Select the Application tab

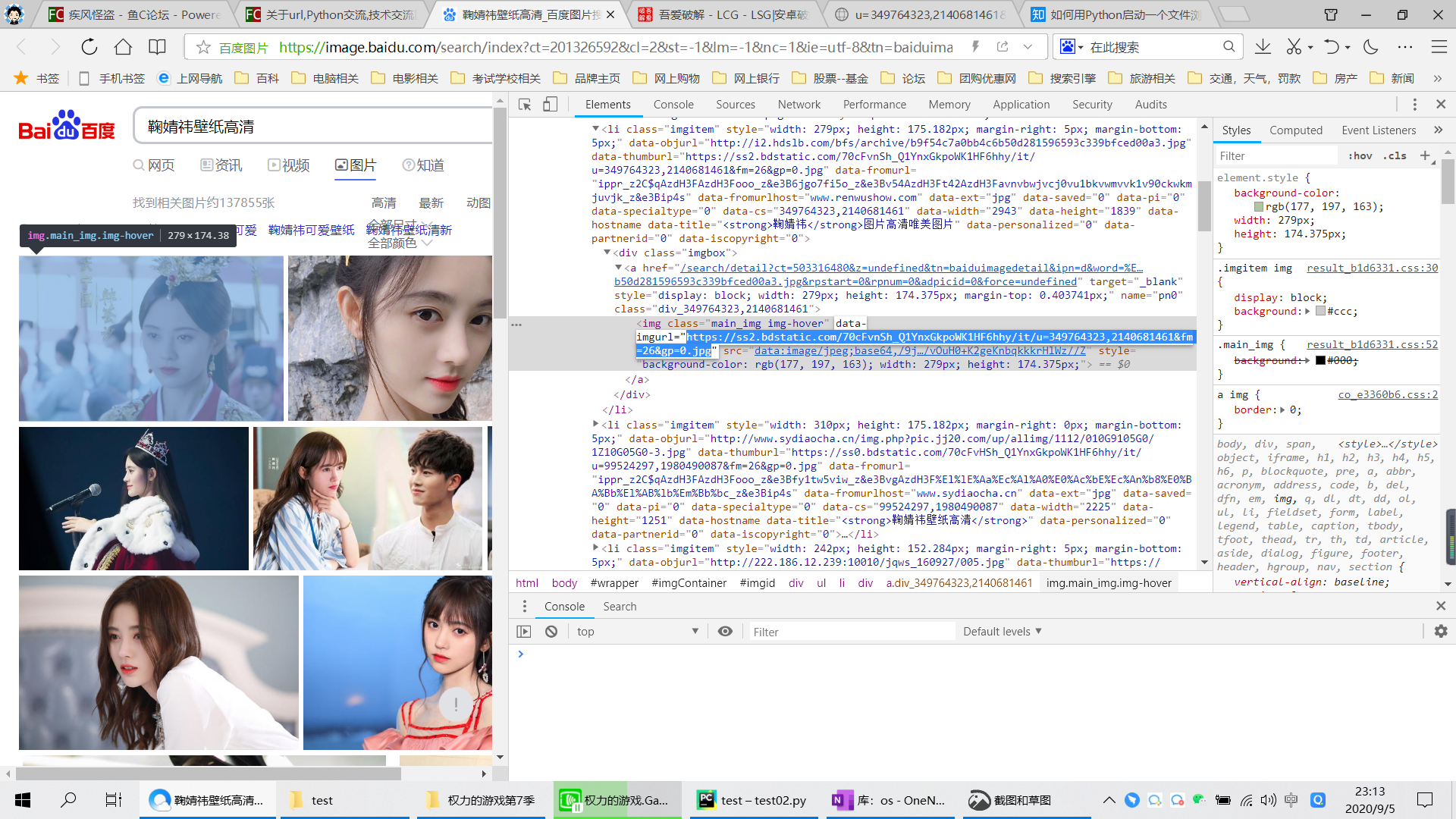click(x=1021, y=105)
